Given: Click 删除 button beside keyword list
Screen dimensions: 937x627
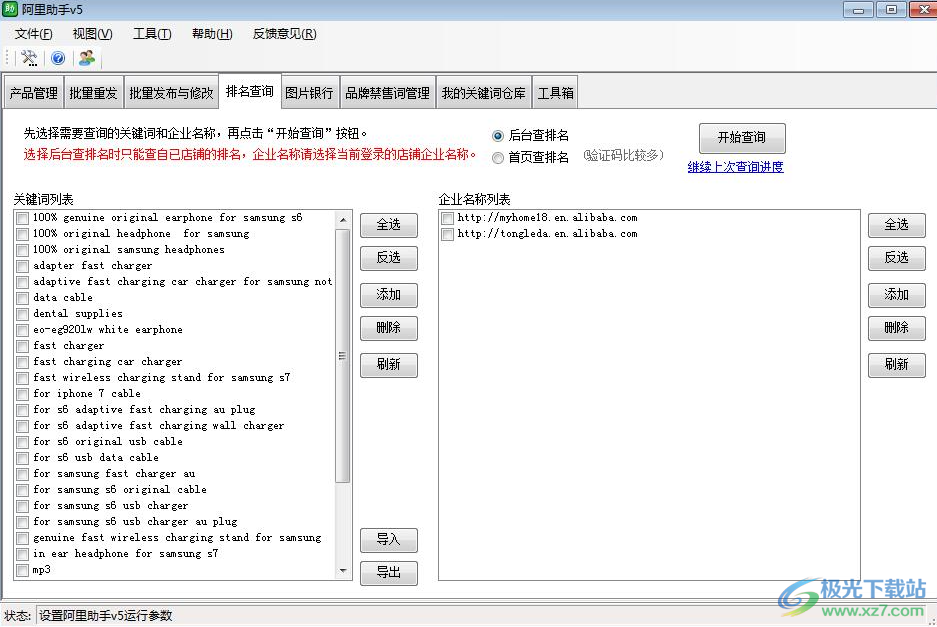Looking at the screenshot, I should pyautogui.click(x=388, y=328).
